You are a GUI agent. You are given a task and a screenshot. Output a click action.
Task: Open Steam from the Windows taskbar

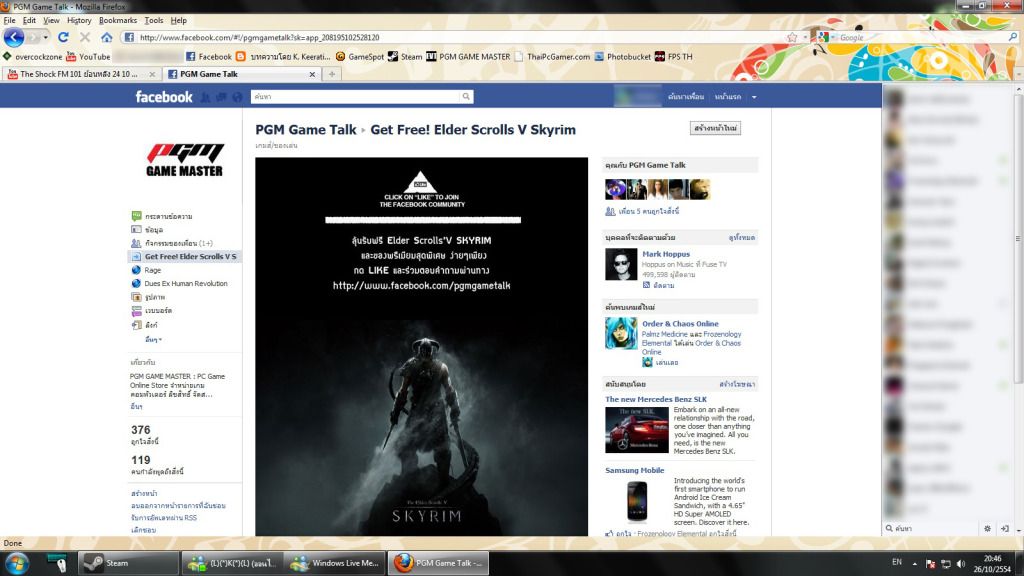pos(128,563)
